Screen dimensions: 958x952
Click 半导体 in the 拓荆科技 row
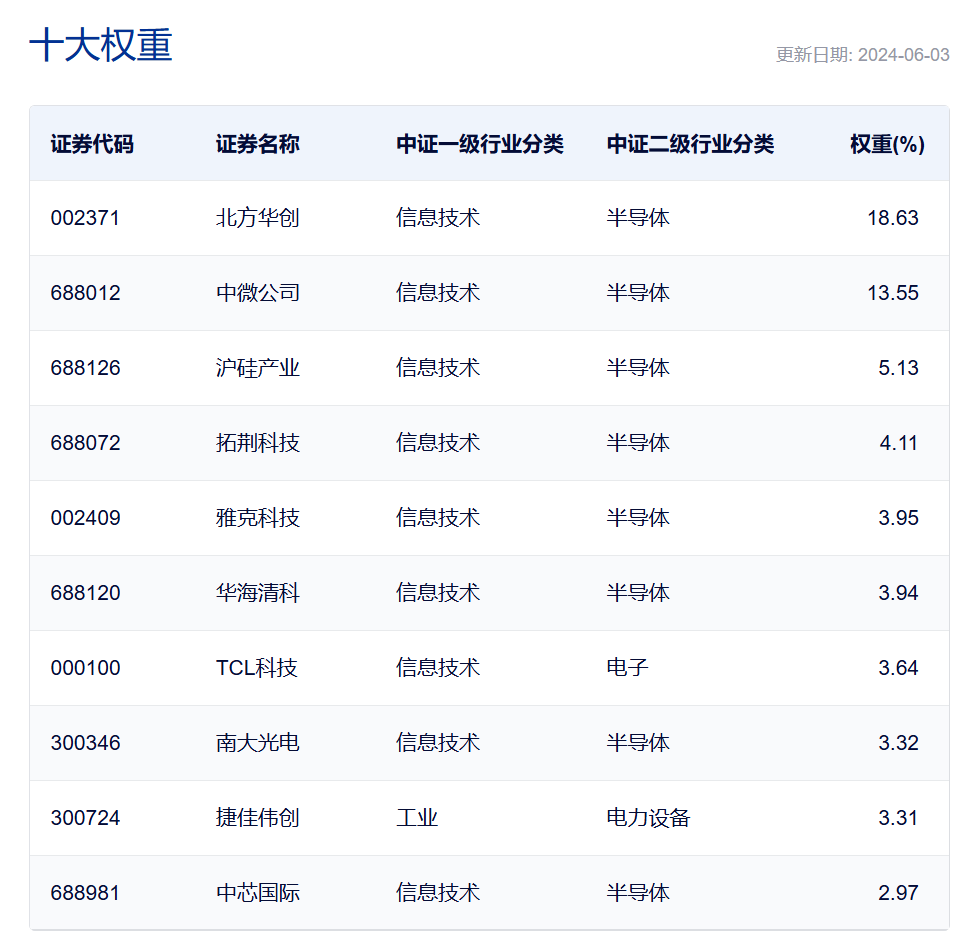click(x=637, y=443)
